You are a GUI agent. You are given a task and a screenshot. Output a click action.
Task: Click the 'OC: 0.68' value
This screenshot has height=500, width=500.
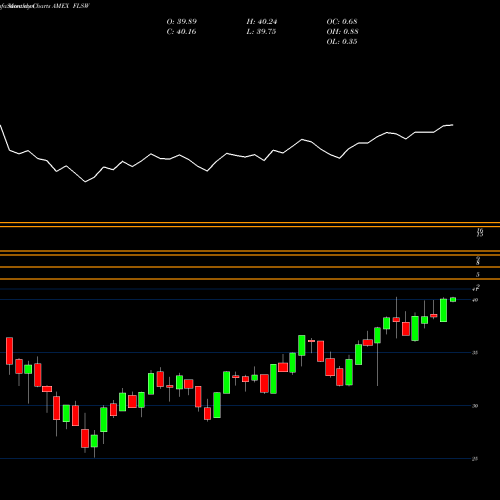pyautogui.click(x=342, y=22)
